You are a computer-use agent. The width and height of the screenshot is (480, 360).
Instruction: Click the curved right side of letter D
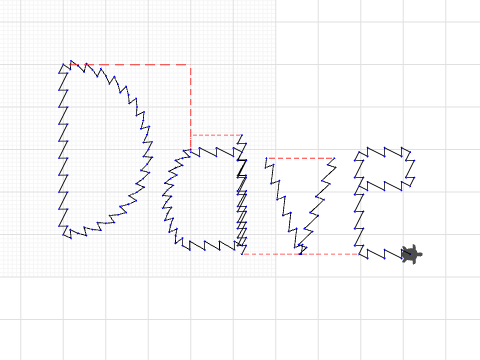pyautogui.click(x=137, y=140)
